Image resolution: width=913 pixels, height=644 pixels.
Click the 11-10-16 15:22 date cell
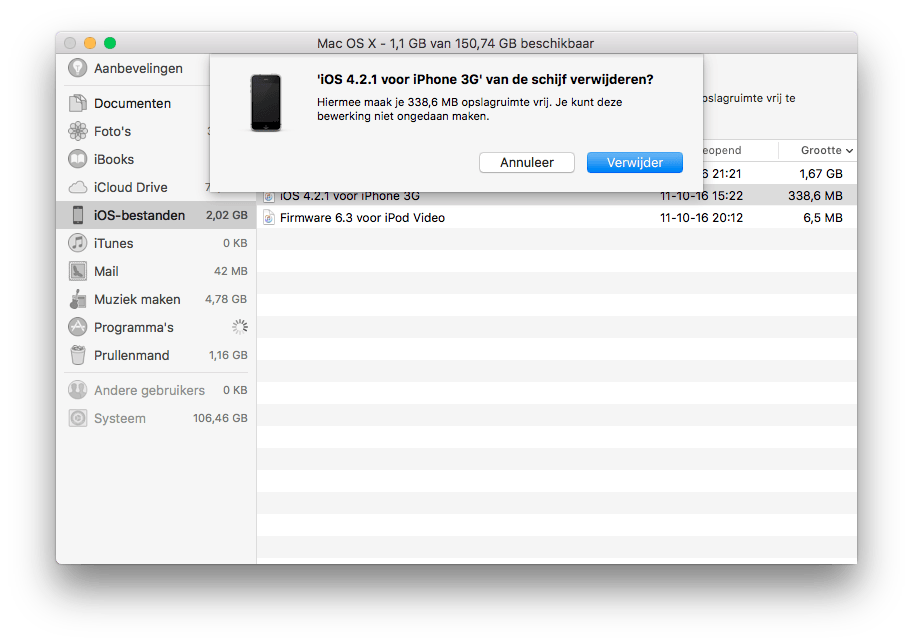pos(701,197)
